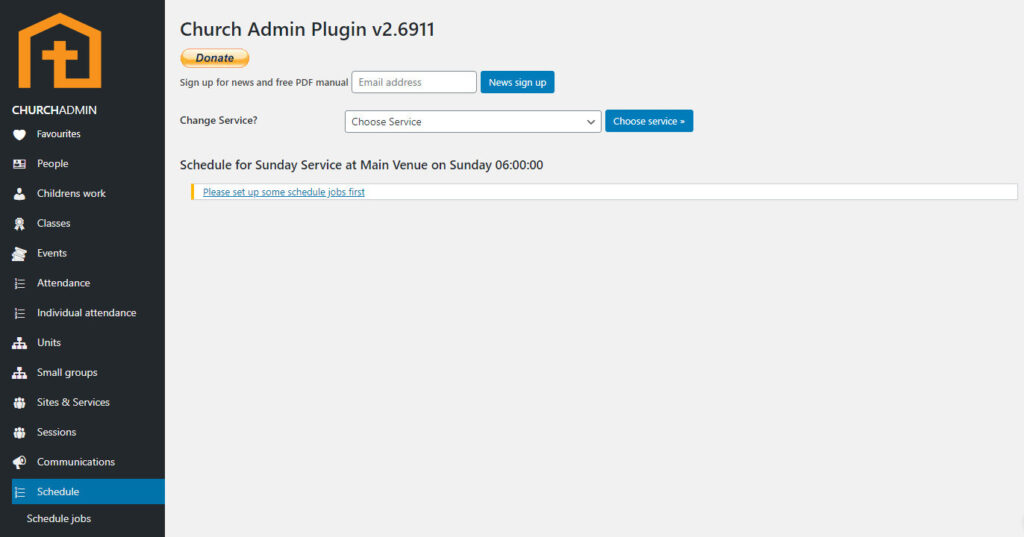Click the megaphone icon beside Communications
This screenshot has width=1024, height=537.
point(19,462)
